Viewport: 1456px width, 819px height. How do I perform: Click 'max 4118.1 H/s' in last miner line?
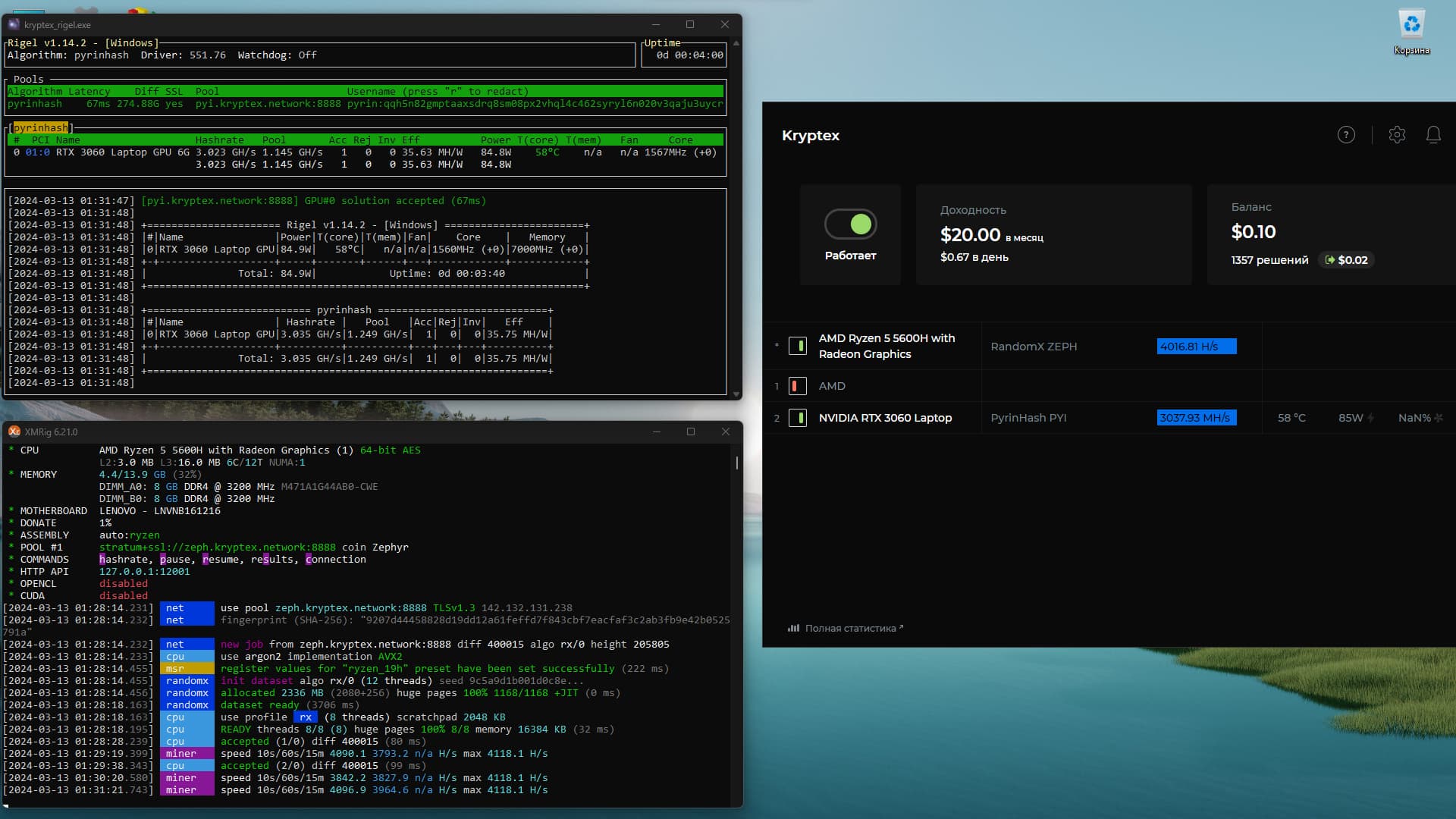[x=505, y=789]
